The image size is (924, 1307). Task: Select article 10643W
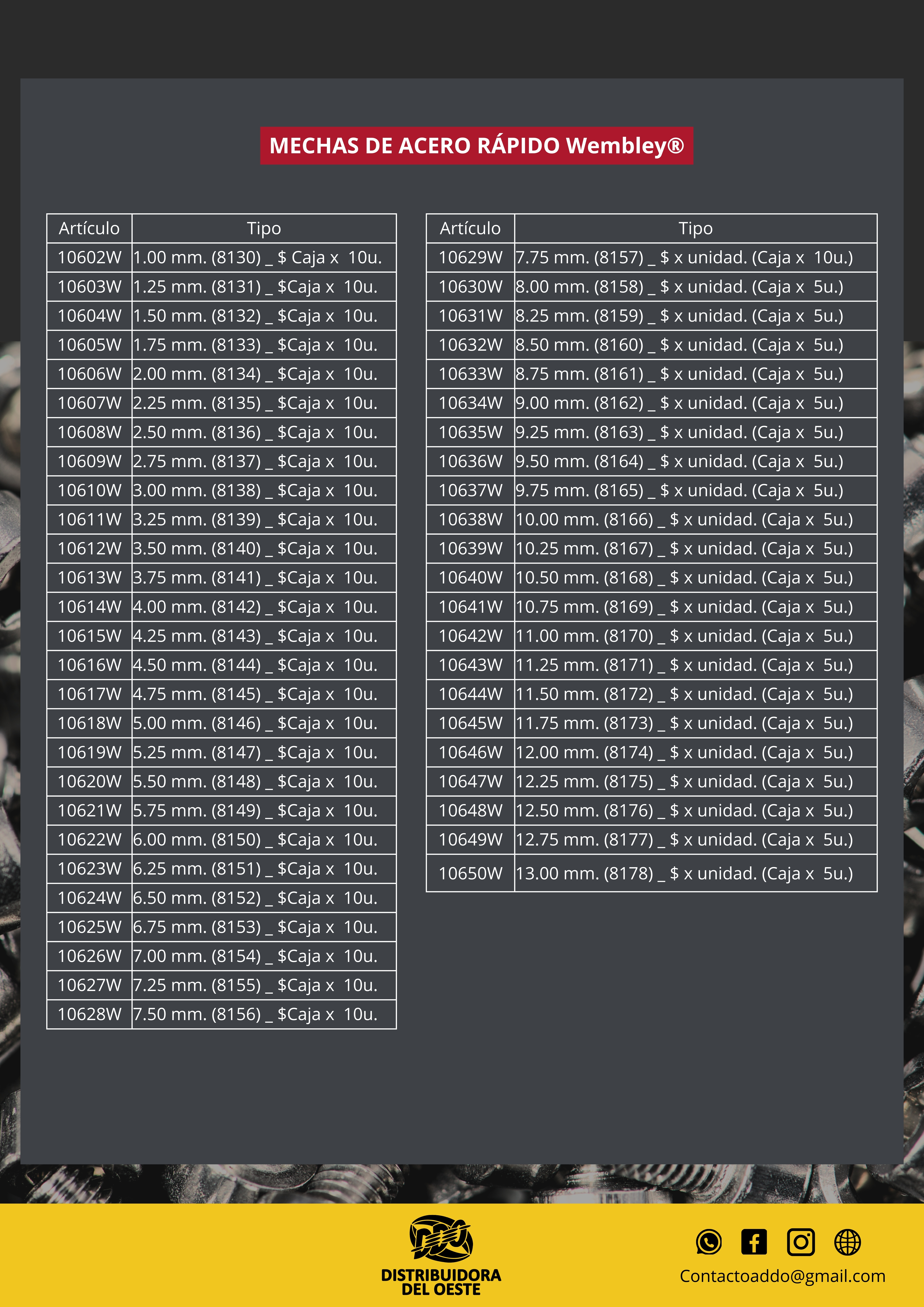tap(470, 665)
